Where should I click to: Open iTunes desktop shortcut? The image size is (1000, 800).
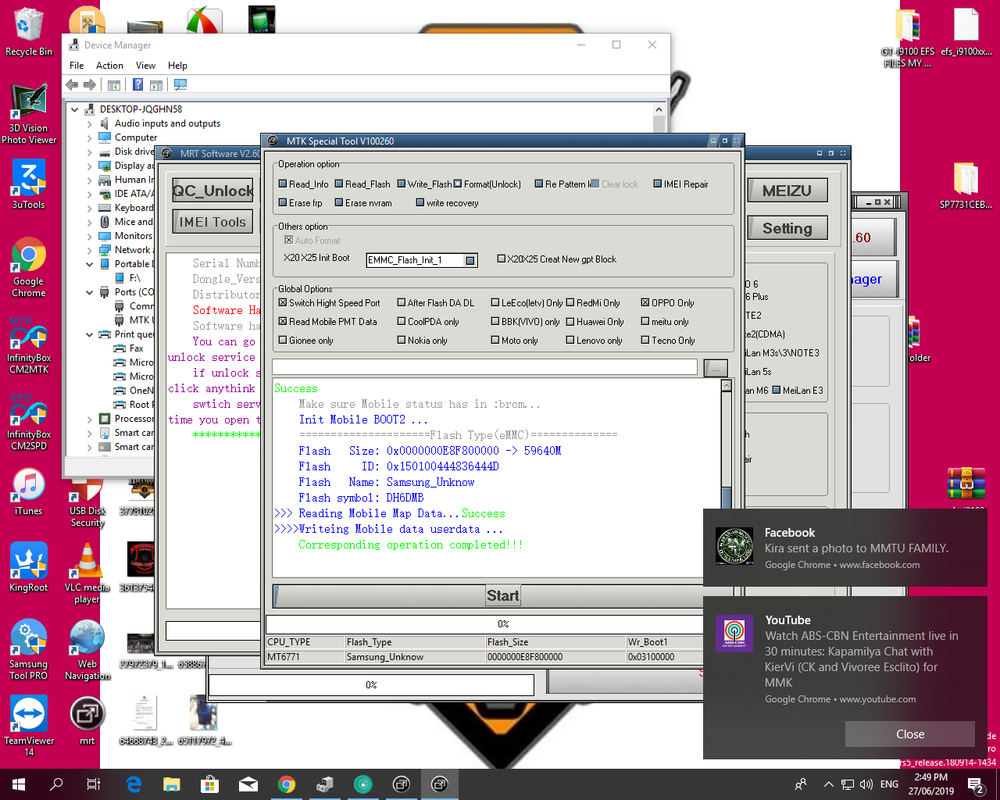pyautogui.click(x=28, y=491)
